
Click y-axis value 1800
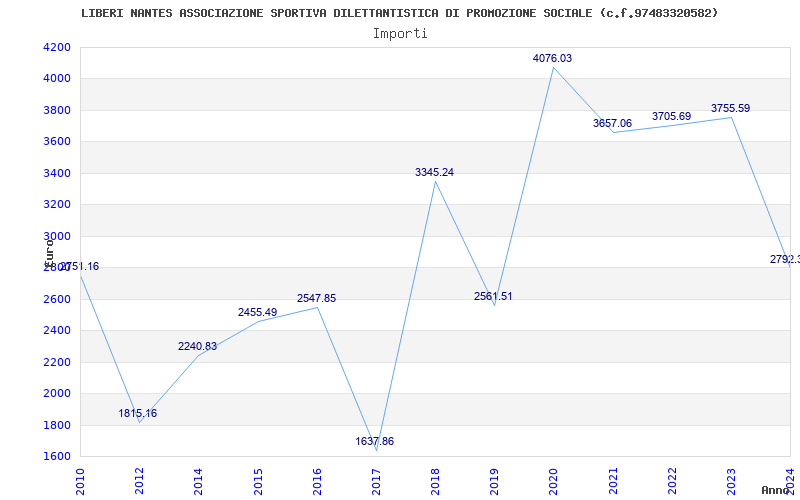57,426
